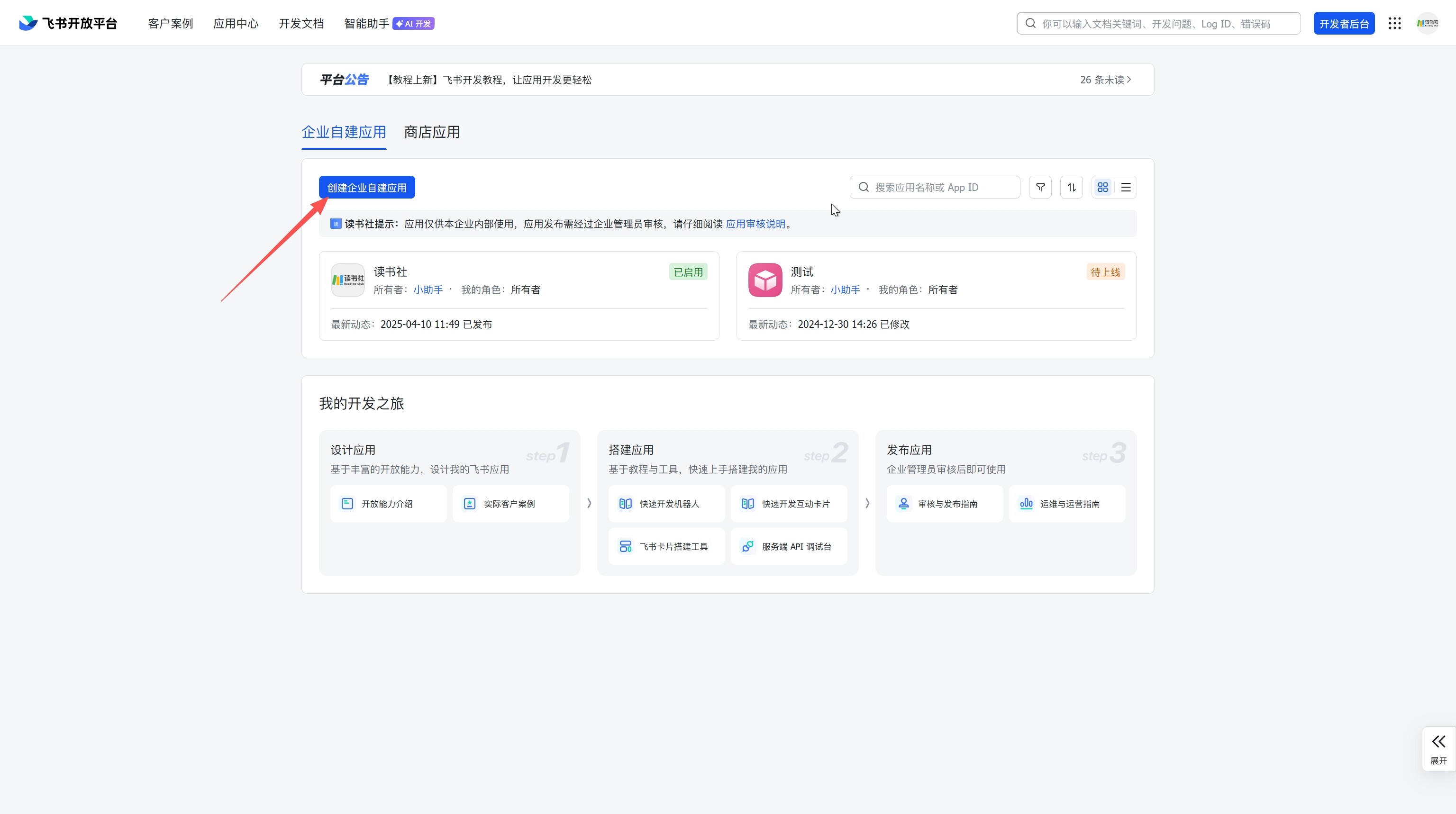
Task: Click the filter funnel icon
Action: 1040,188
